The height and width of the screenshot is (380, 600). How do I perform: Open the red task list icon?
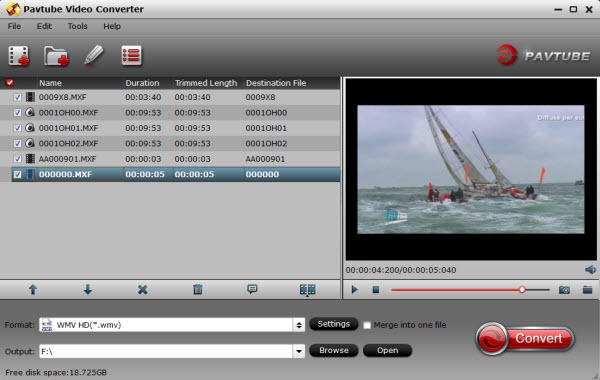point(131,56)
